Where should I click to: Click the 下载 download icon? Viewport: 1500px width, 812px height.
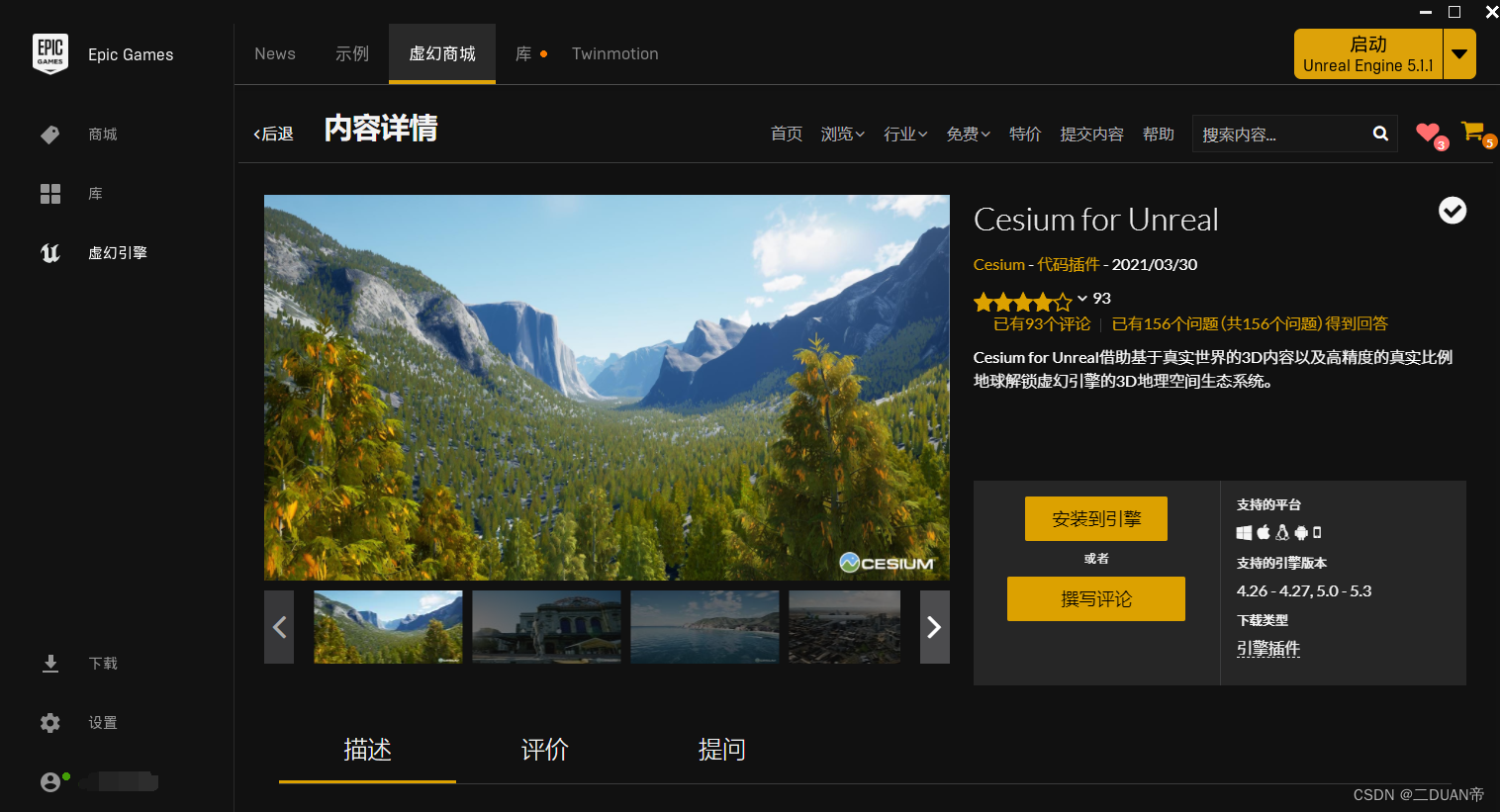tap(50, 663)
